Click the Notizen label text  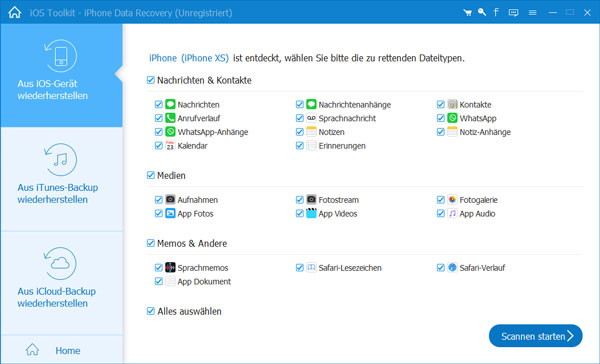tap(331, 132)
